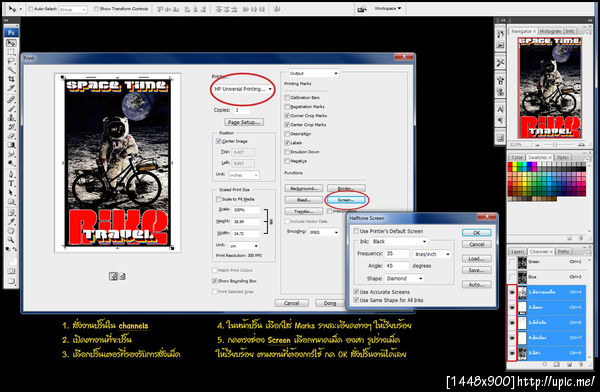Uncheck the Center Crop Marks checkbox

pos(287,125)
